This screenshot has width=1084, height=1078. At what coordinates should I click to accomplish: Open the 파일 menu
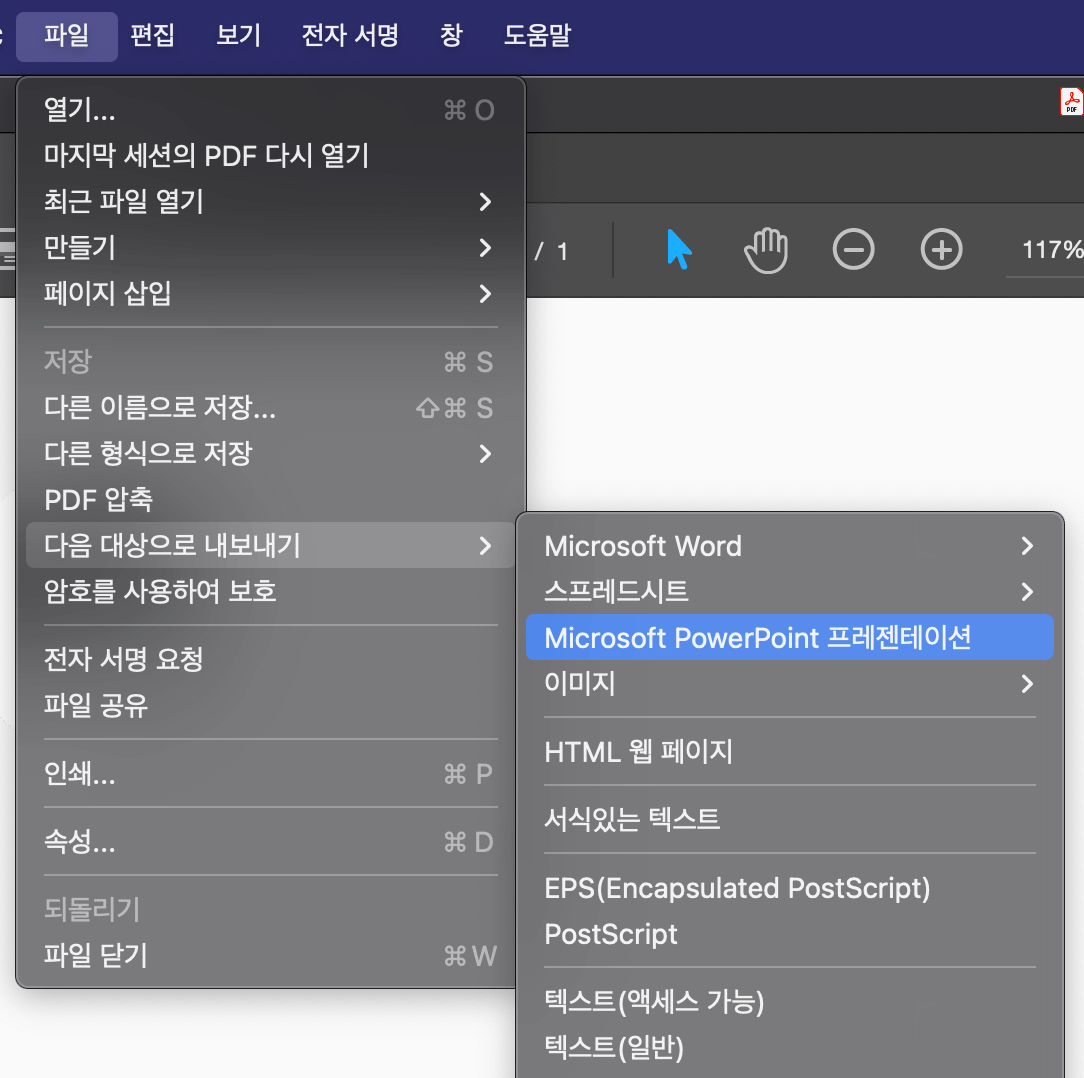tap(67, 35)
